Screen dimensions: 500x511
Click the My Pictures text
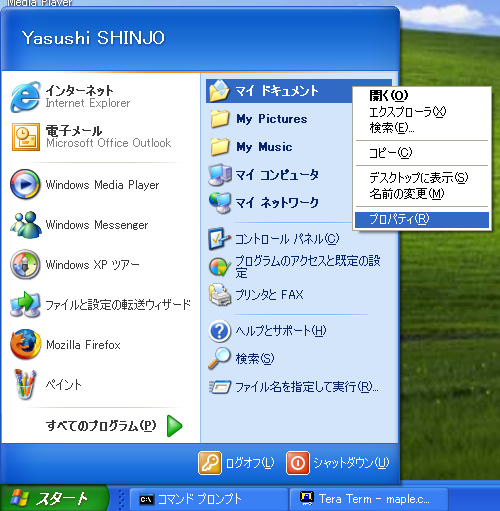(272, 119)
